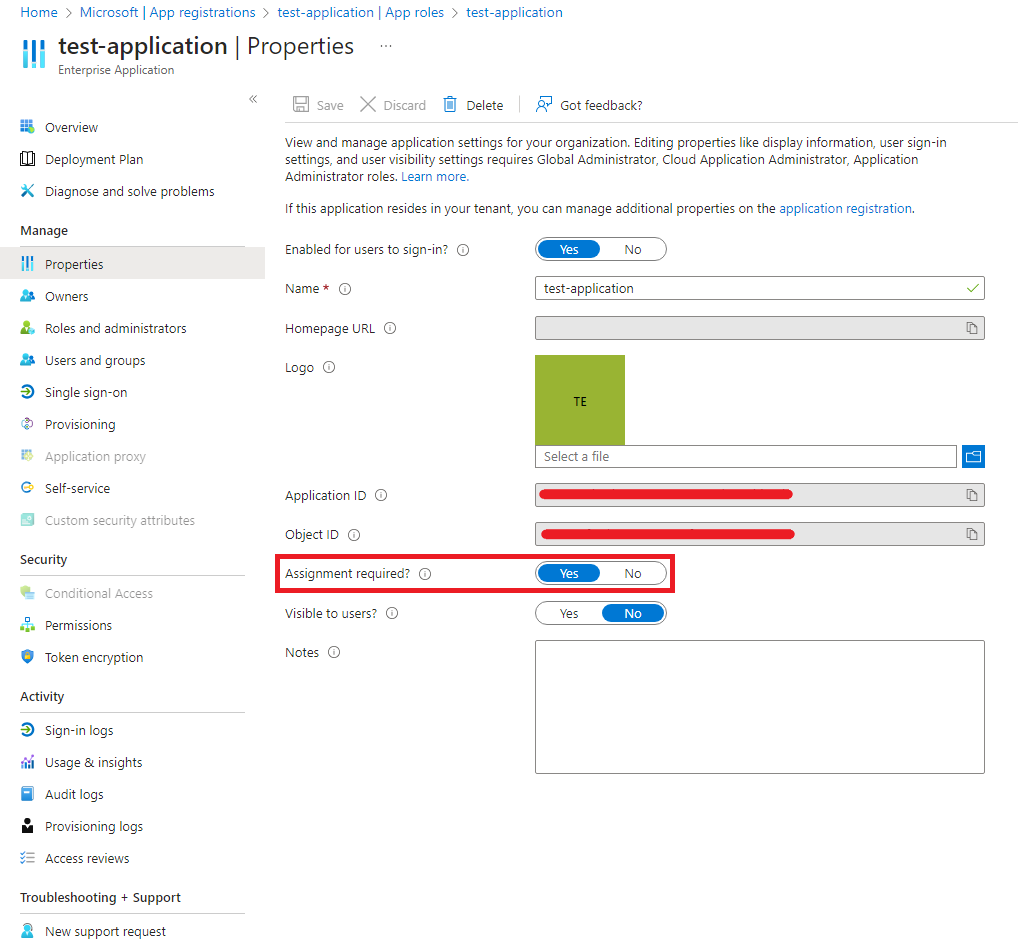1018x952 pixels.
Task: Click the Users and groups icon
Action: [27, 360]
